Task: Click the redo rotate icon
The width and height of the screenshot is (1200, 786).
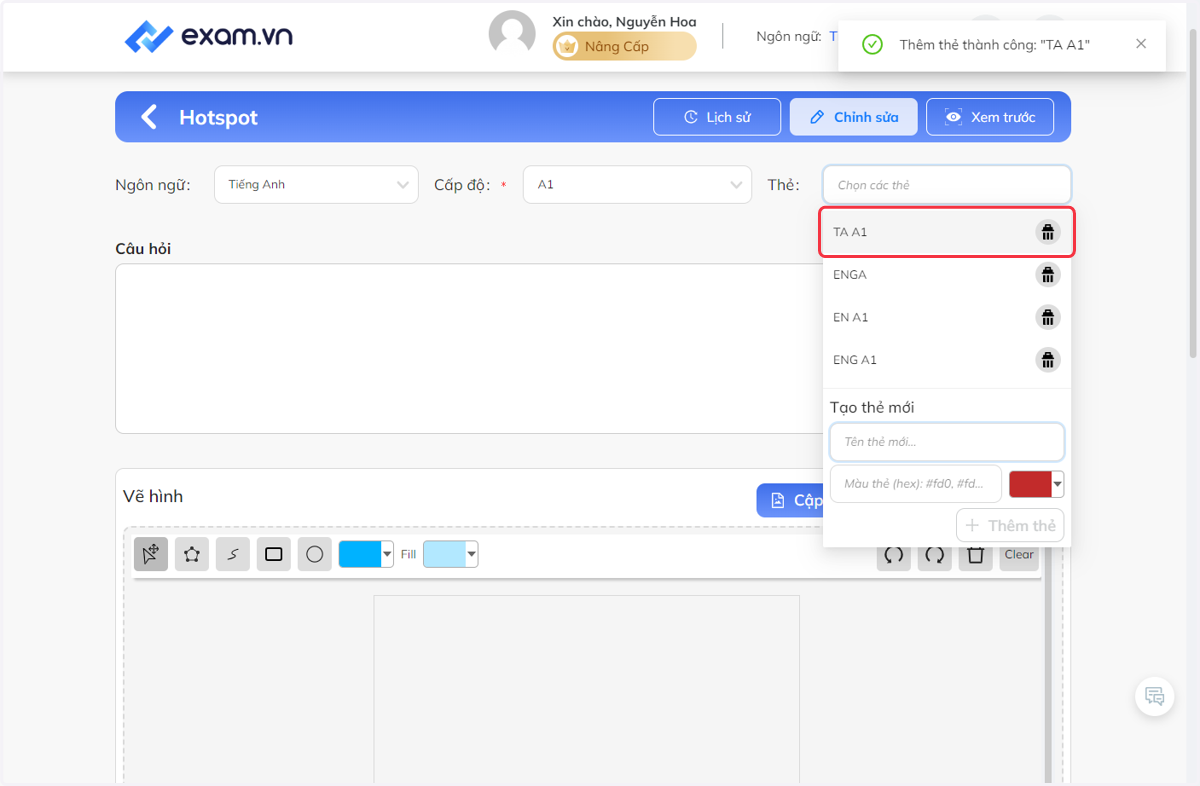Action: tap(935, 556)
